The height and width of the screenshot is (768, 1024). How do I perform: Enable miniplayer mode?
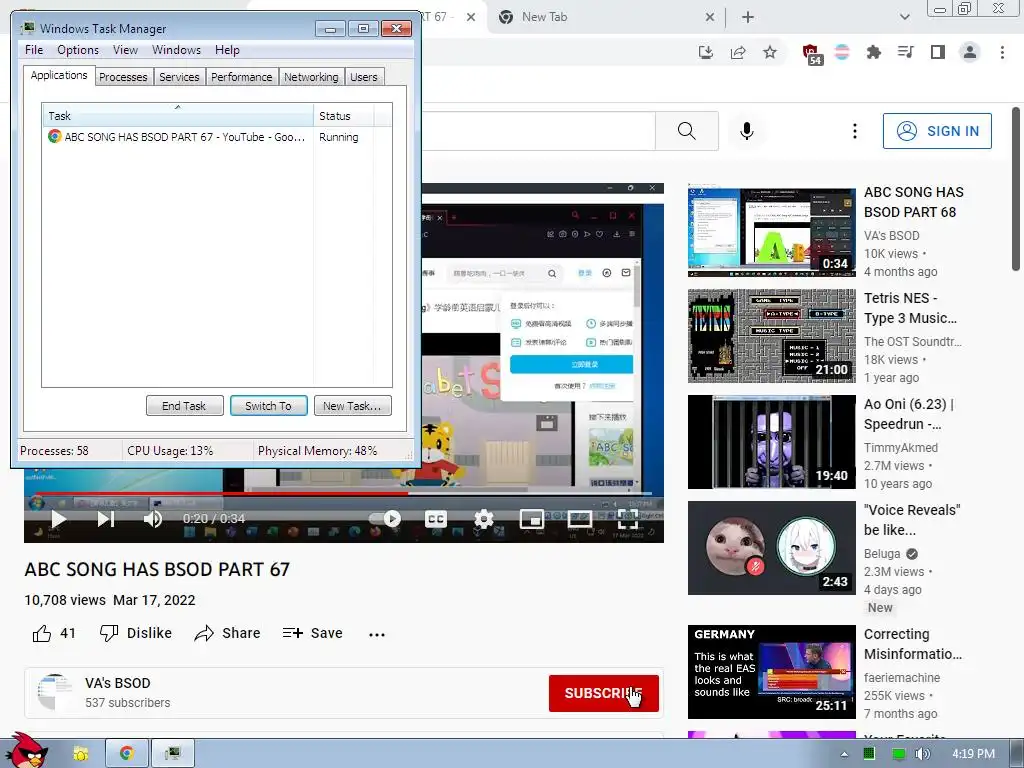coord(532,519)
